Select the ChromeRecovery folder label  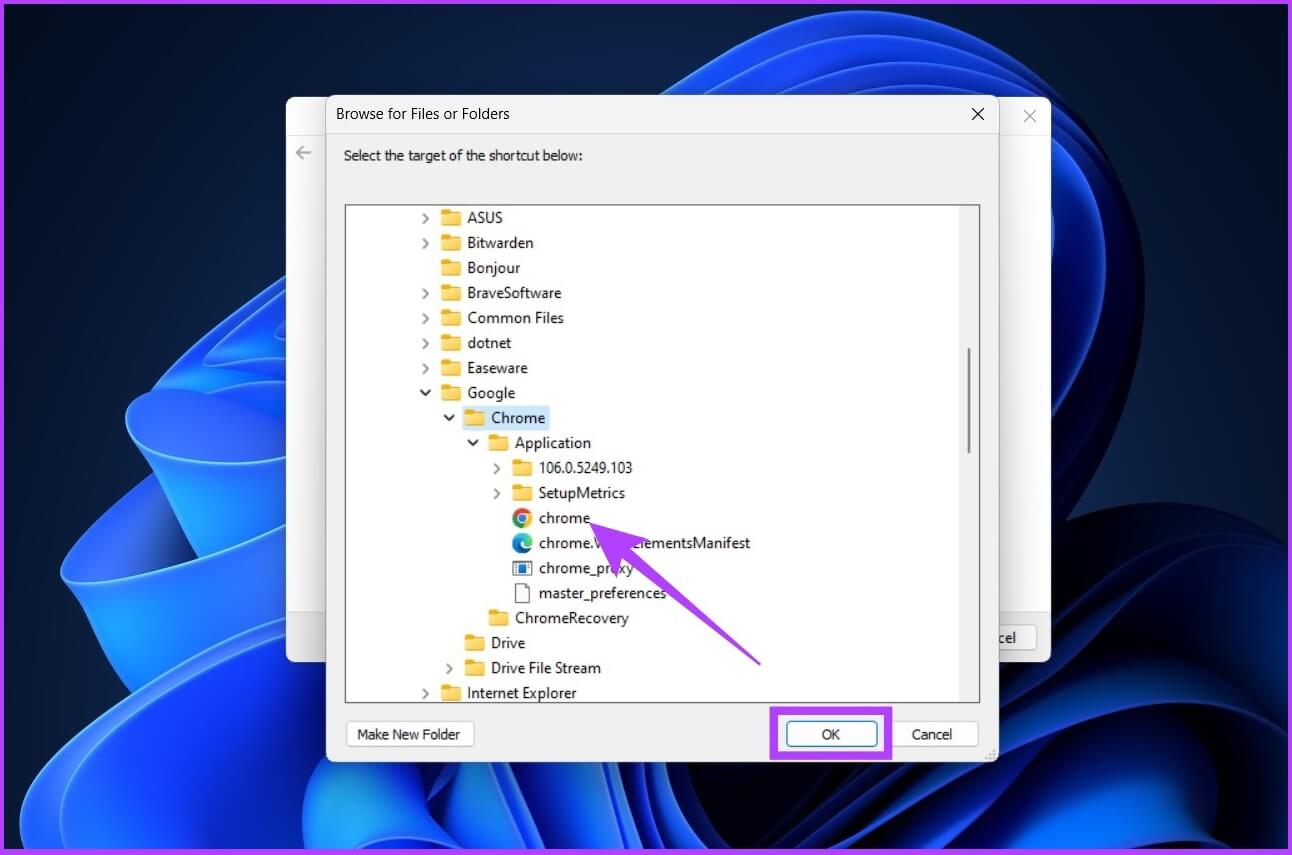click(572, 618)
